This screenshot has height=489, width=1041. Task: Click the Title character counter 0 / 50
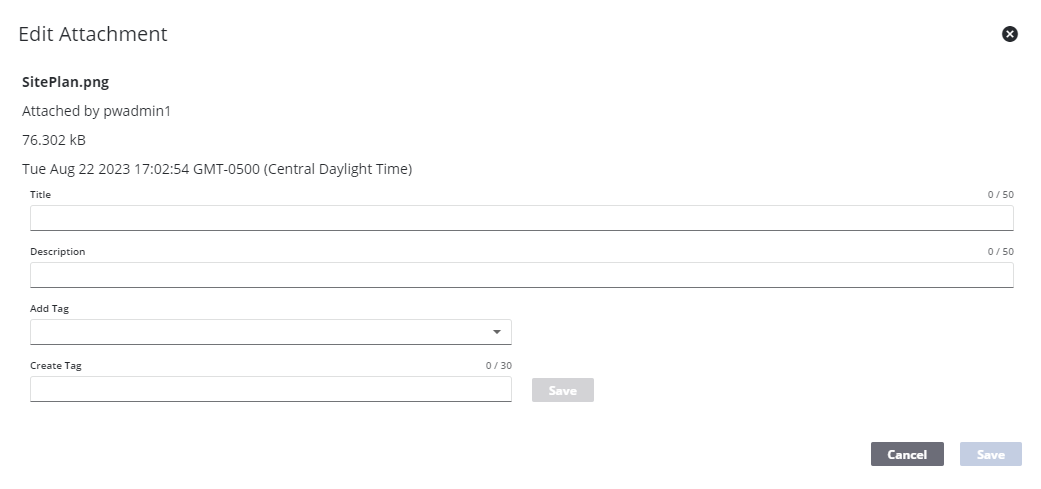click(1000, 195)
